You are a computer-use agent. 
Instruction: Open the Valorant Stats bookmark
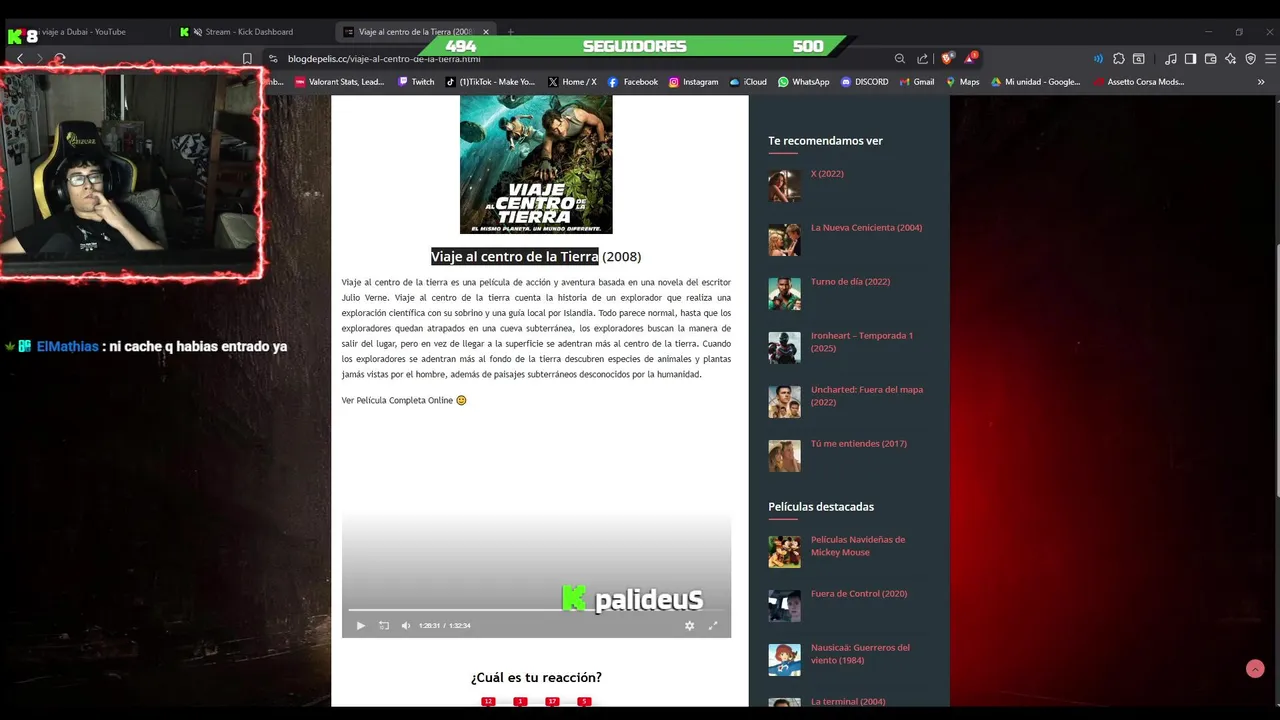[x=339, y=82]
